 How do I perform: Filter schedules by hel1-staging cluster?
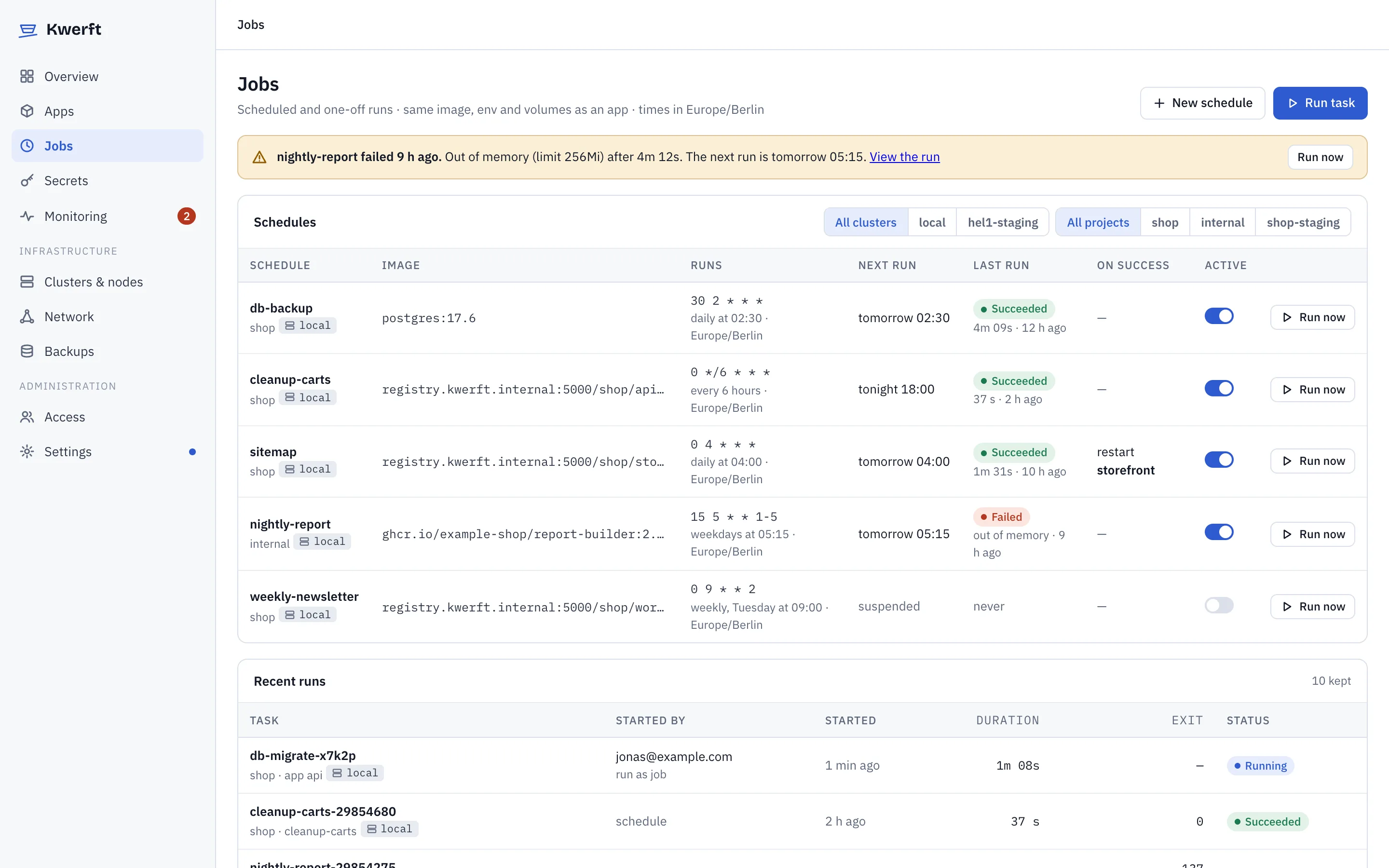[1003, 222]
